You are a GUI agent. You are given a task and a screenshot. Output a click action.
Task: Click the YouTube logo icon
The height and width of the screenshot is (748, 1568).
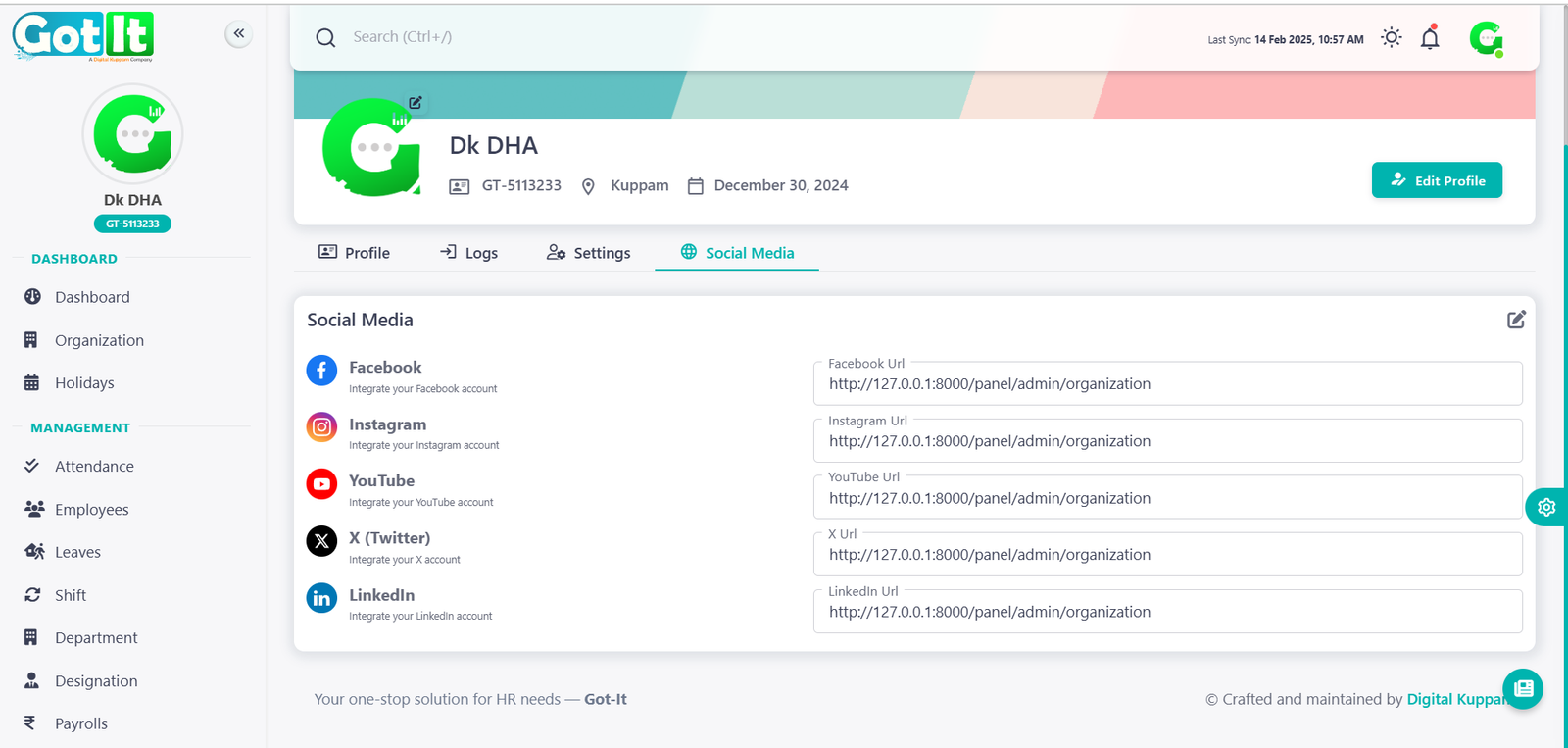(x=321, y=484)
